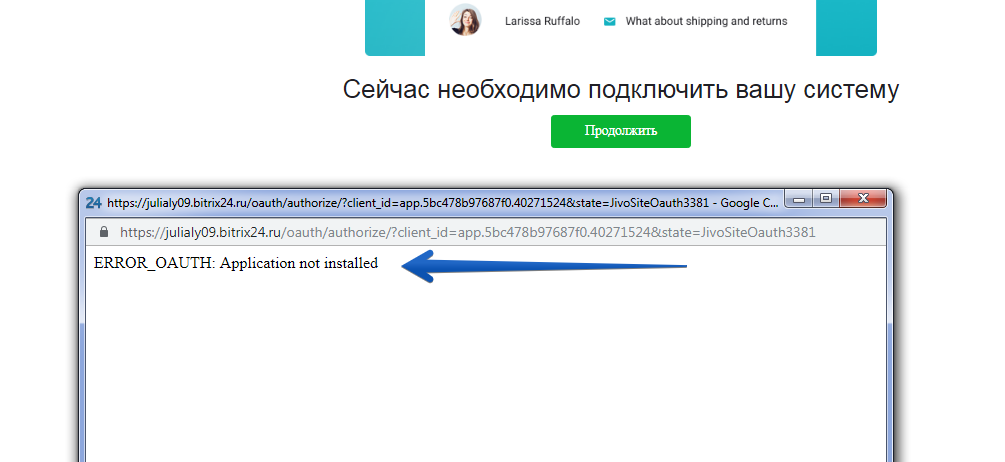Click the heading 'Сейчас необходимо подключить вашу систему'
The image size is (1005, 462).
(620, 90)
